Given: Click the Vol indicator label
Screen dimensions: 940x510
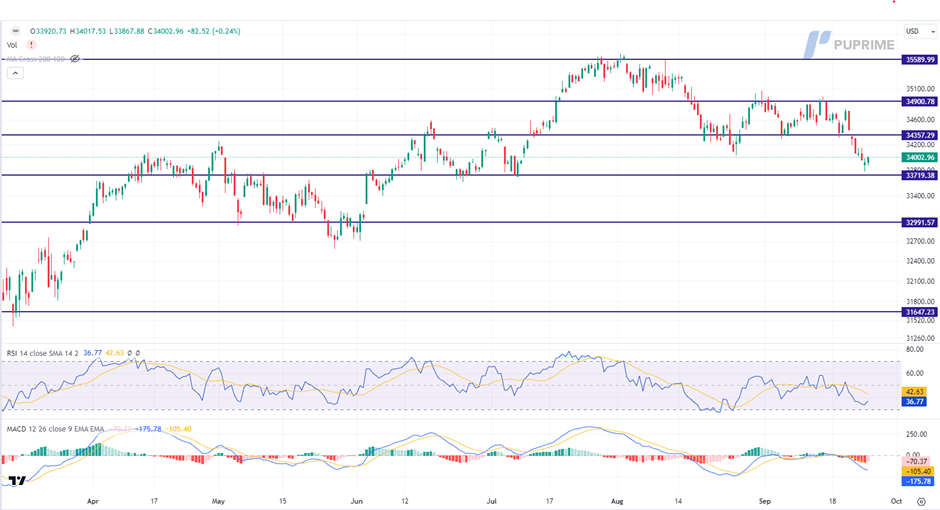Looking at the screenshot, I should point(12,45).
